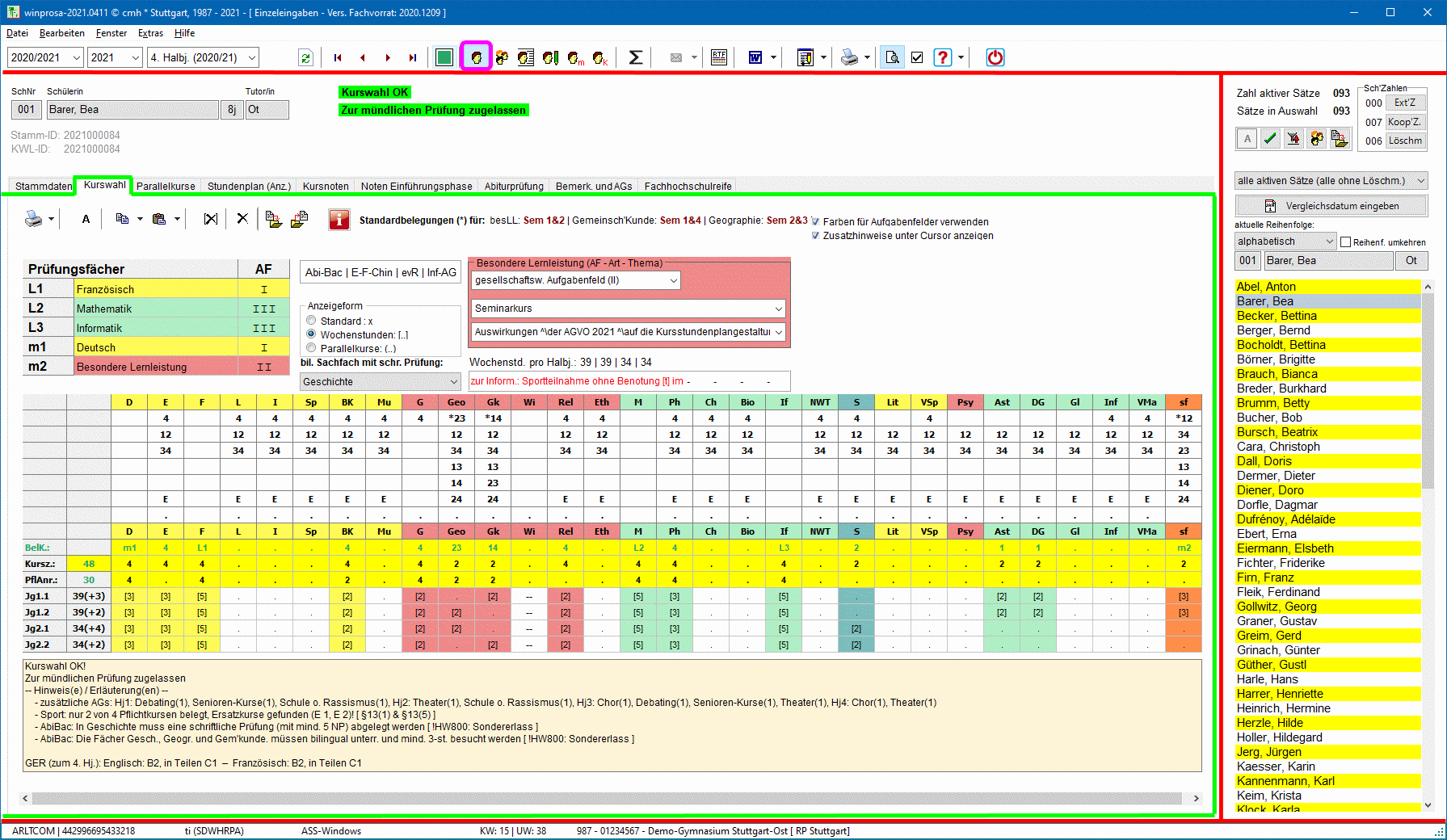Click the print preview magnifier icon
The height and width of the screenshot is (840, 1447).
tap(892, 57)
